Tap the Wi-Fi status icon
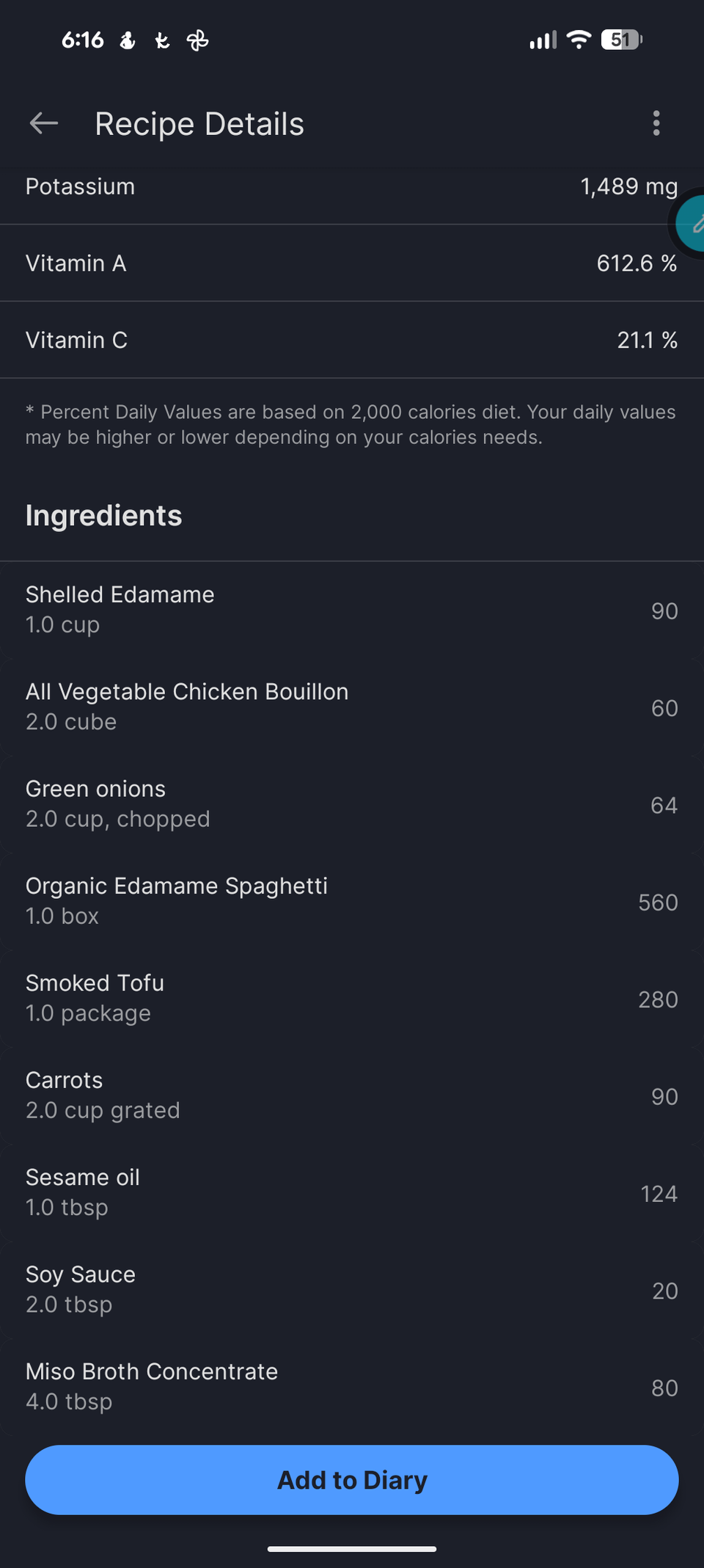Image resolution: width=704 pixels, height=1568 pixels. [579, 40]
